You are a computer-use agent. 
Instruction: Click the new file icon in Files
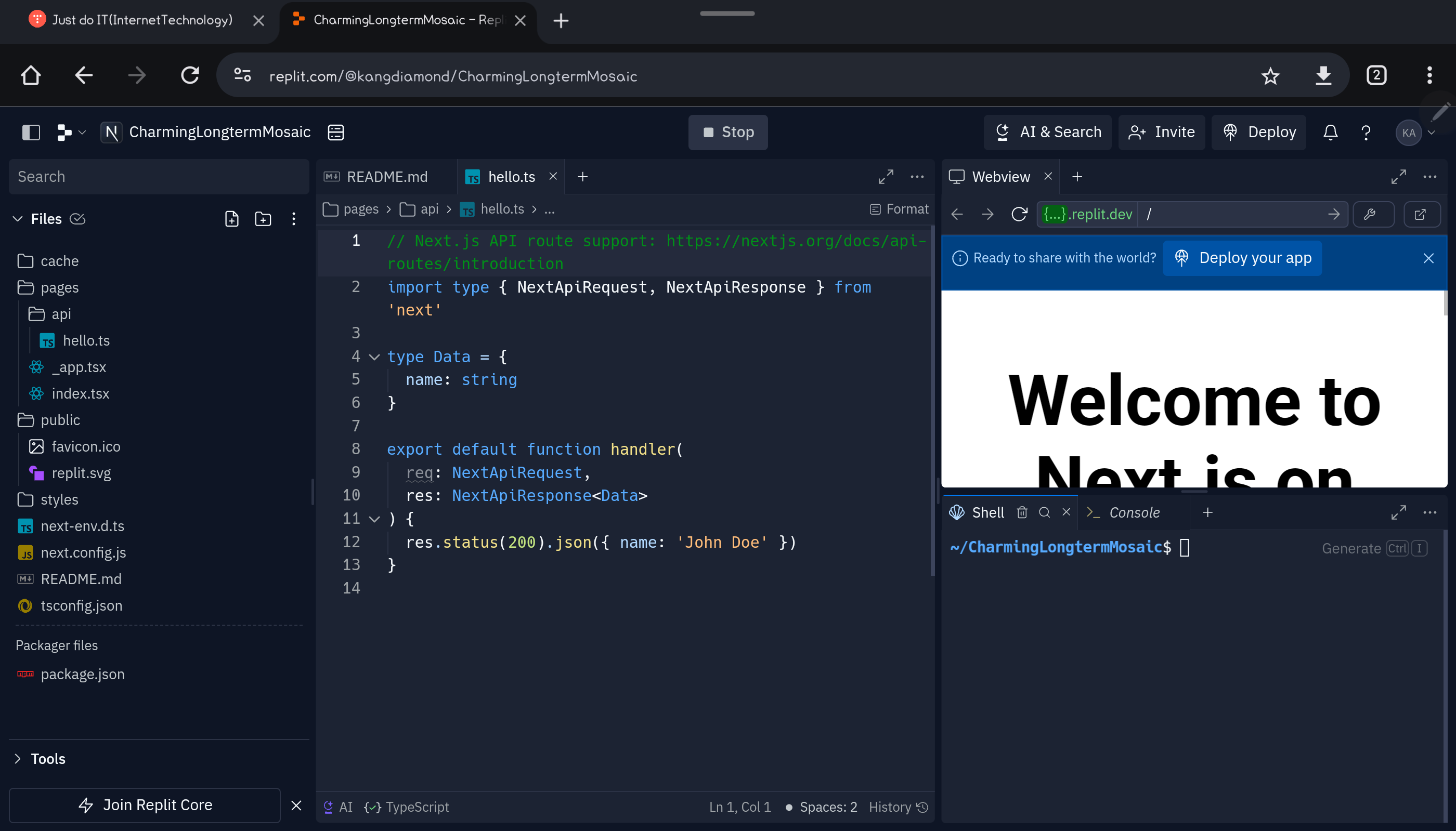[231, 219]
